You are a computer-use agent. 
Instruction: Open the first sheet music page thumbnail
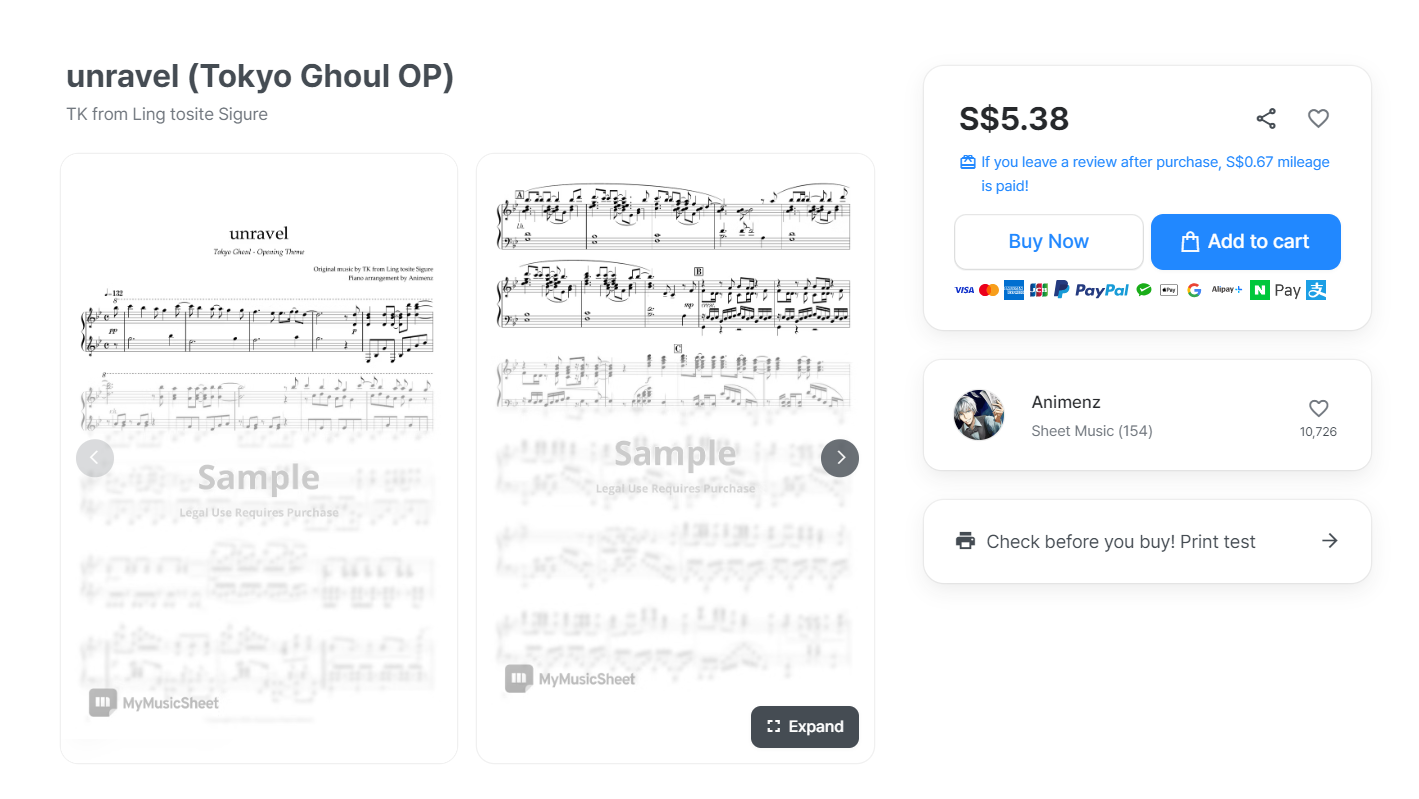click(x=259, y=458)
